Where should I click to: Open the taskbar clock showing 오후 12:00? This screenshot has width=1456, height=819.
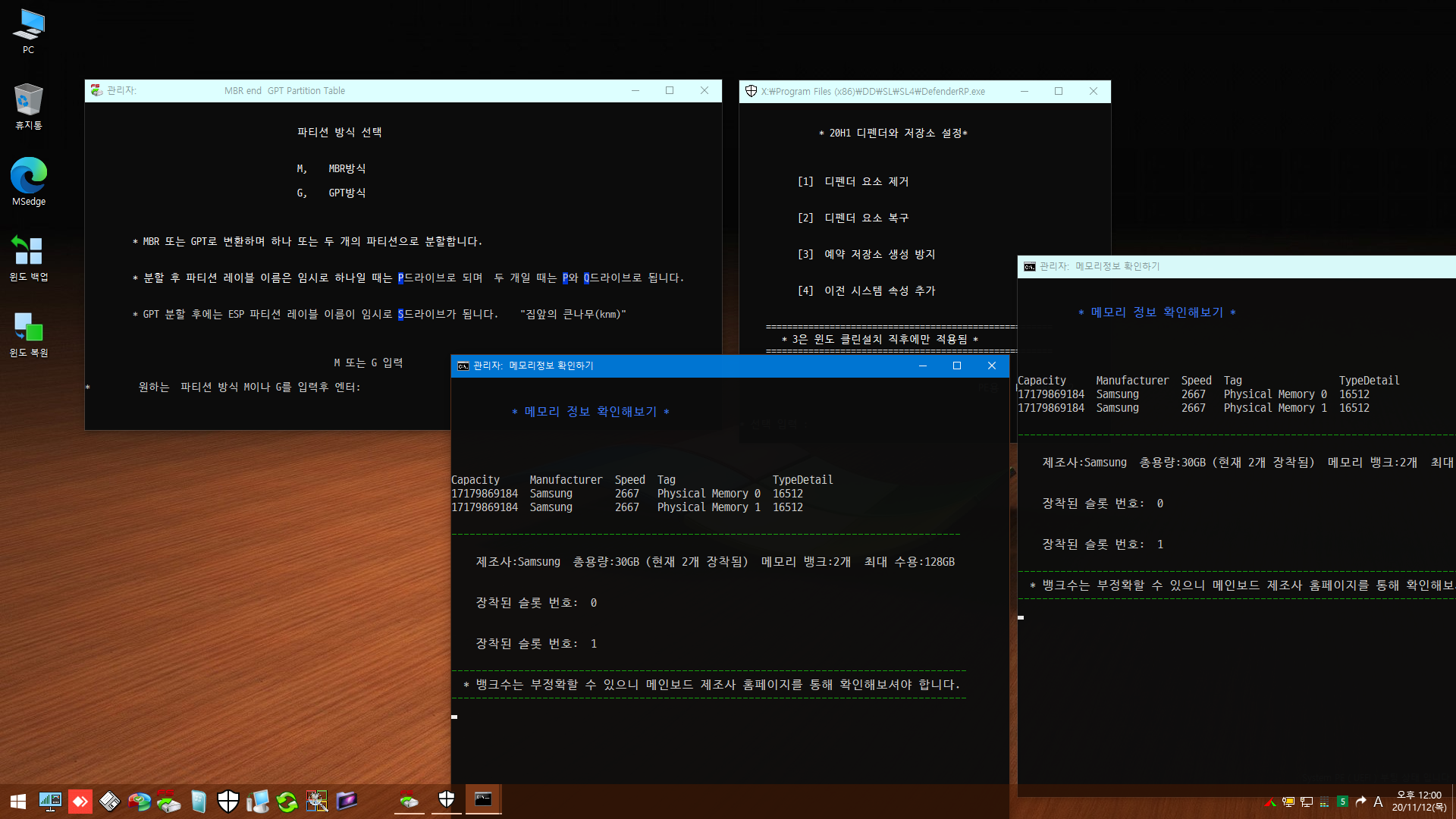[x=1419, y=802]
